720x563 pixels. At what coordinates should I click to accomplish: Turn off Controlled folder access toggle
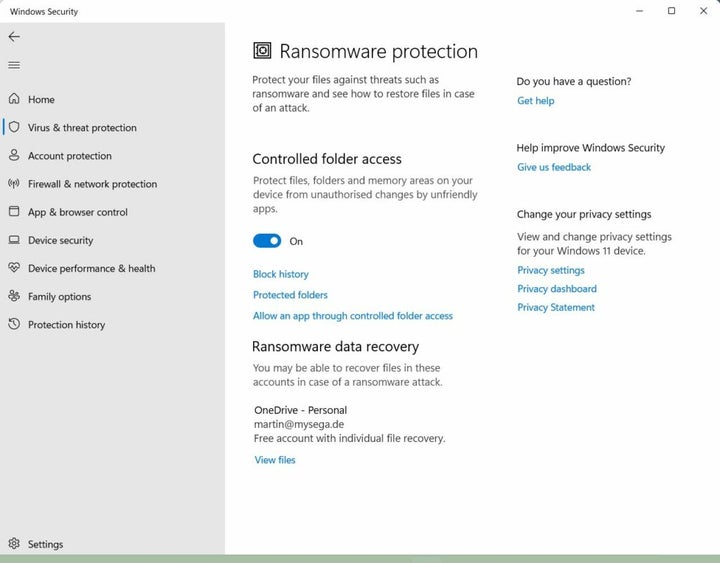pyautogui.click(x=267, y=241)
